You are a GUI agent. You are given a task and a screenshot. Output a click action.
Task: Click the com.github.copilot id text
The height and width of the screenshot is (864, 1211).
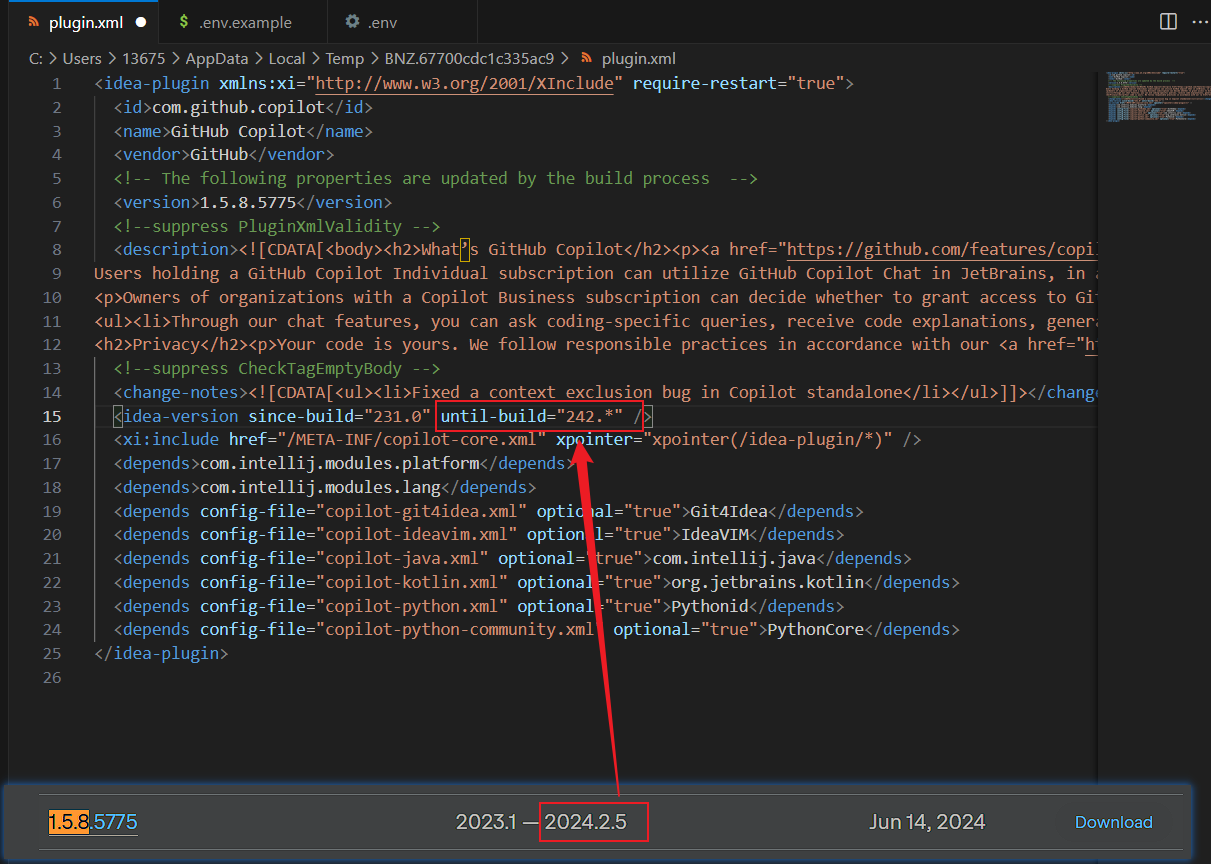coord(238,107)
